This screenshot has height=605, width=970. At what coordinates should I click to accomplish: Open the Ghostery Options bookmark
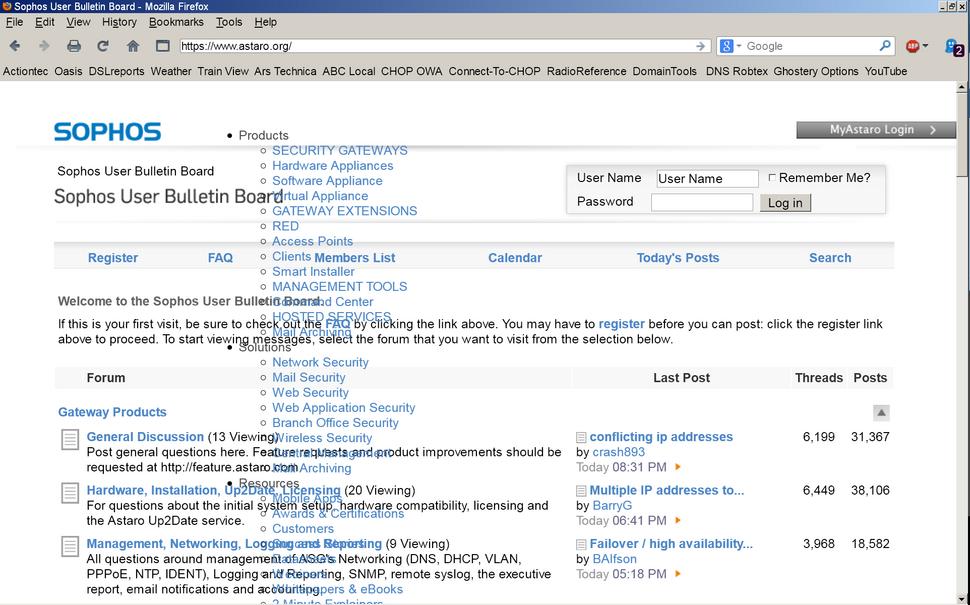tap(816, 71)
